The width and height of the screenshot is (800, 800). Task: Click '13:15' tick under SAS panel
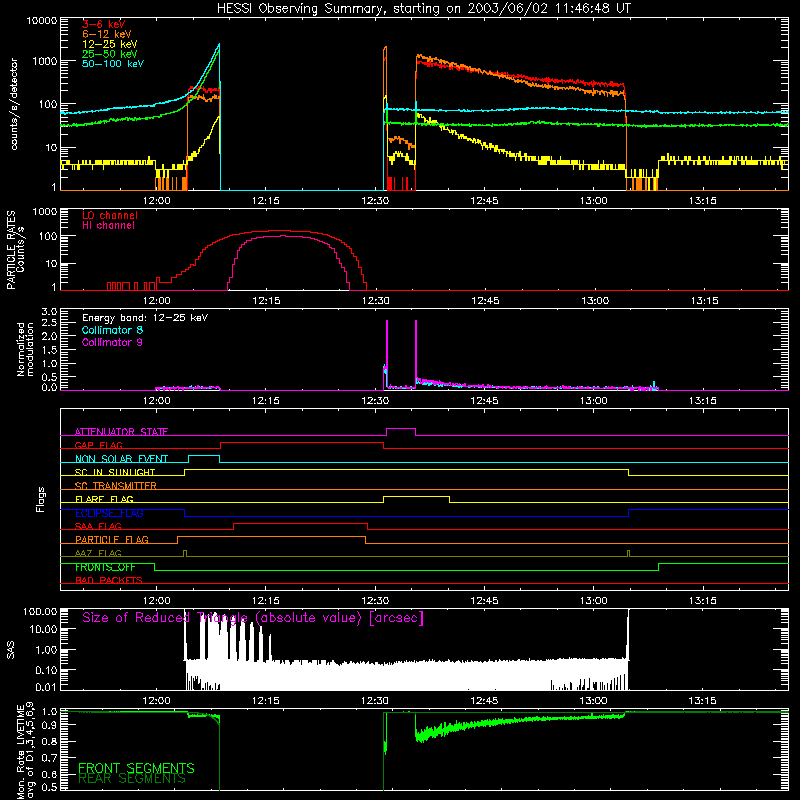(x=703, y=701)
